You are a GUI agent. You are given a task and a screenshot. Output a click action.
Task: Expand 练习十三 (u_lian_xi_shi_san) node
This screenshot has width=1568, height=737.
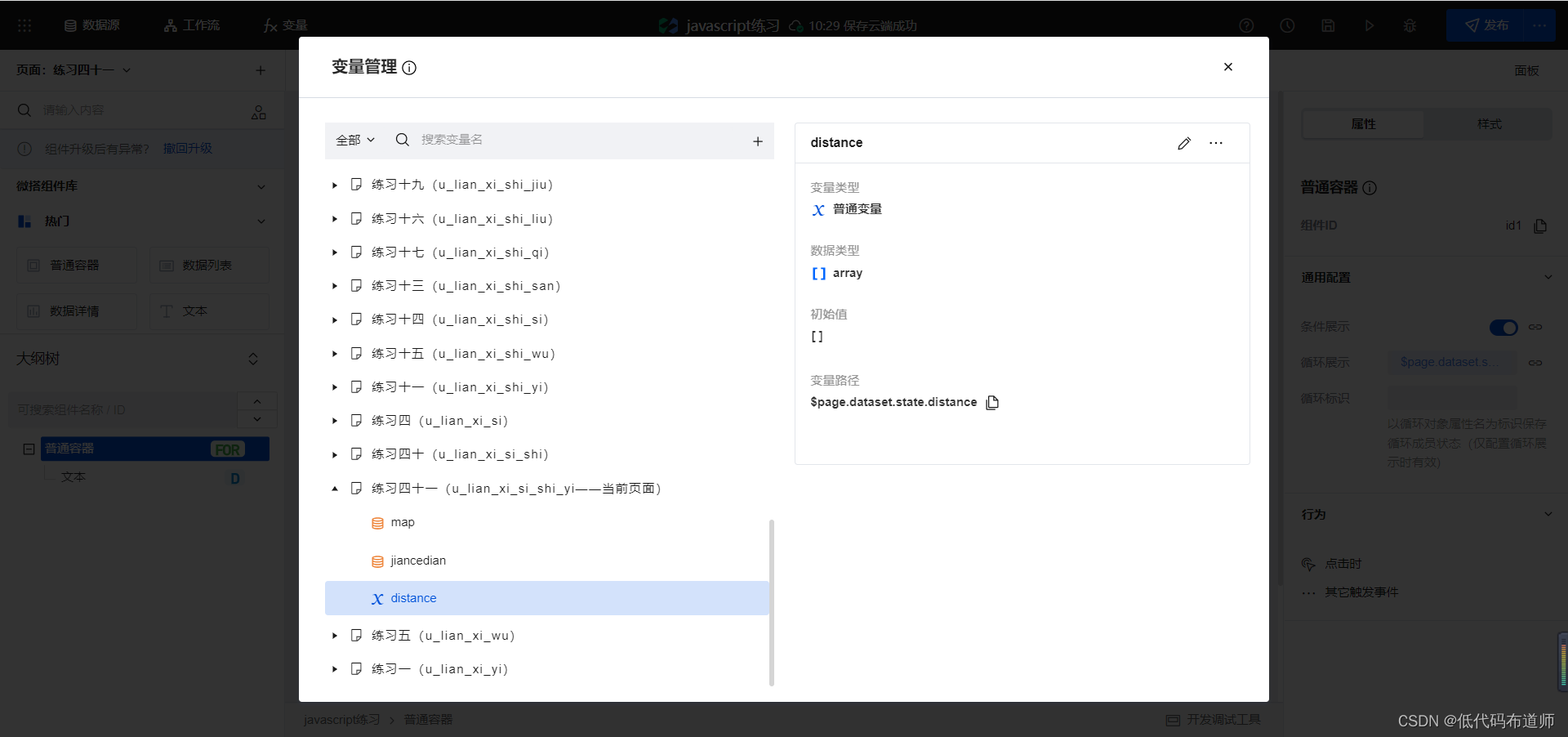[x=335, y=286]
